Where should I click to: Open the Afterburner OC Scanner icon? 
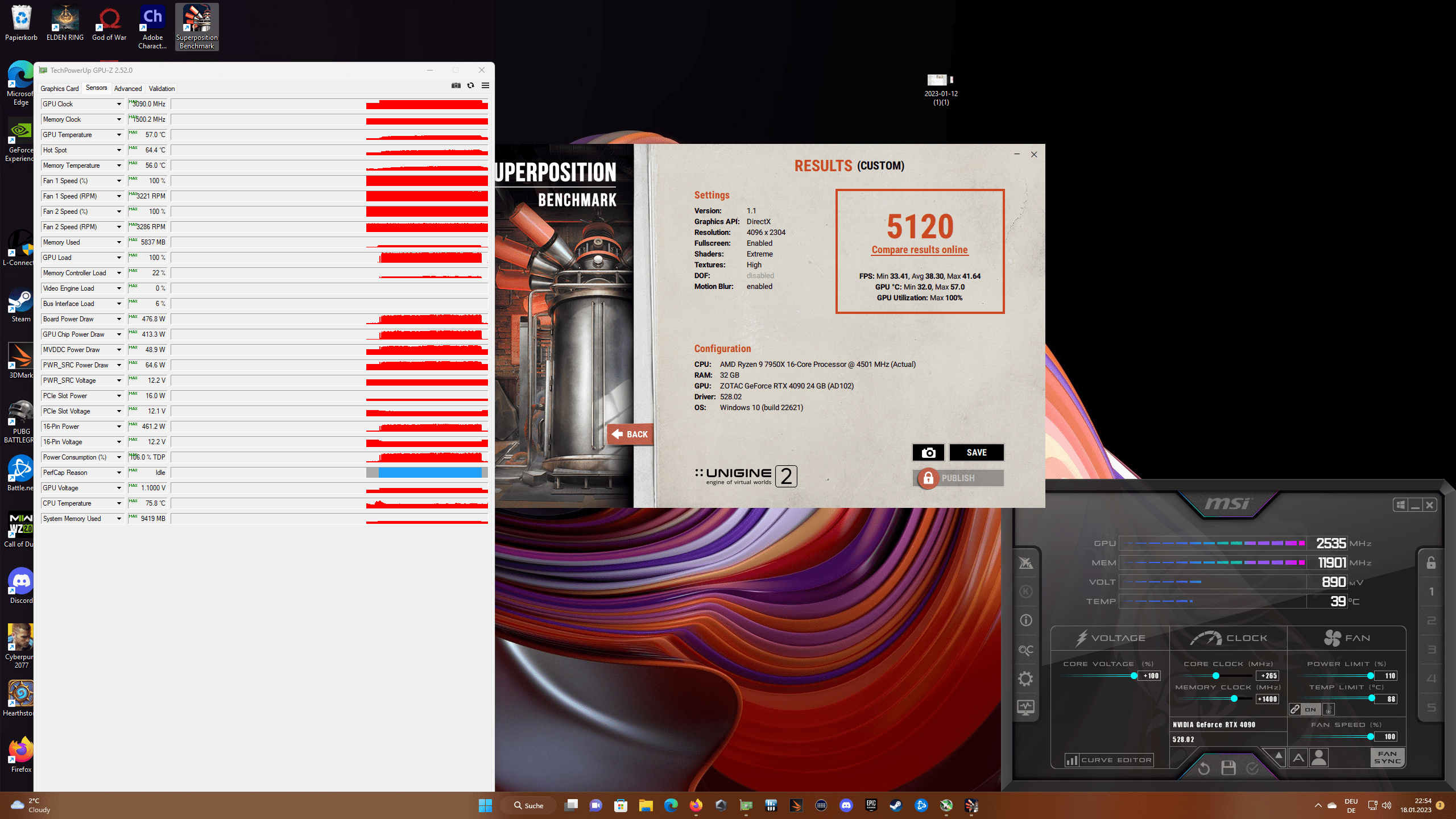click(1025, 650)
